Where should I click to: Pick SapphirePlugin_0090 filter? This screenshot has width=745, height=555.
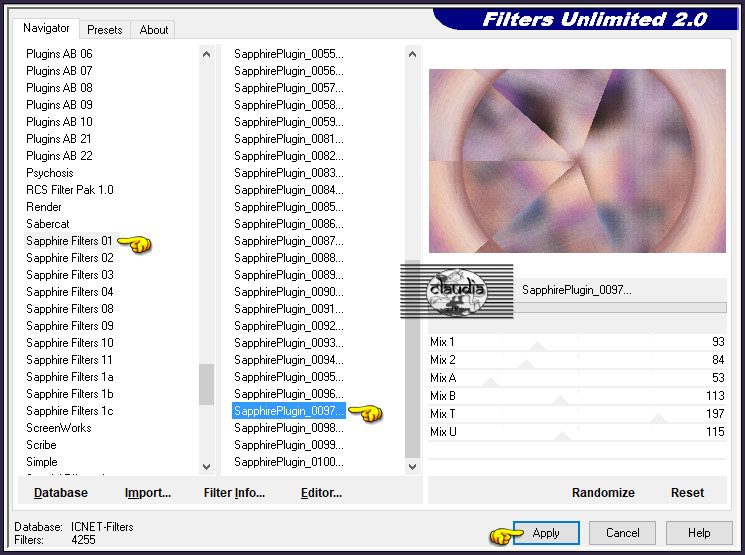pos(289,292)
